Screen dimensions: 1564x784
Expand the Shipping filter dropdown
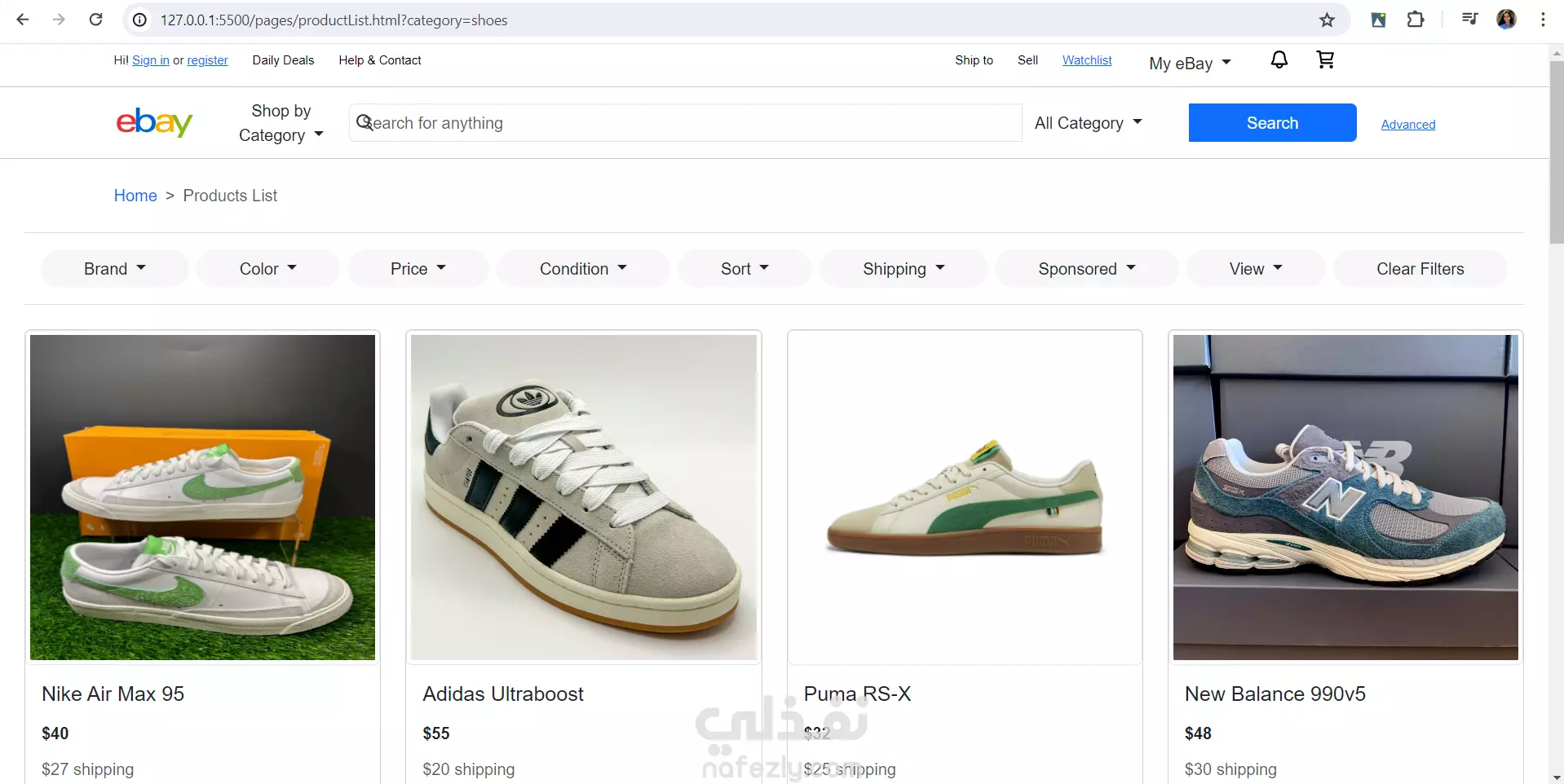point(903,269)
